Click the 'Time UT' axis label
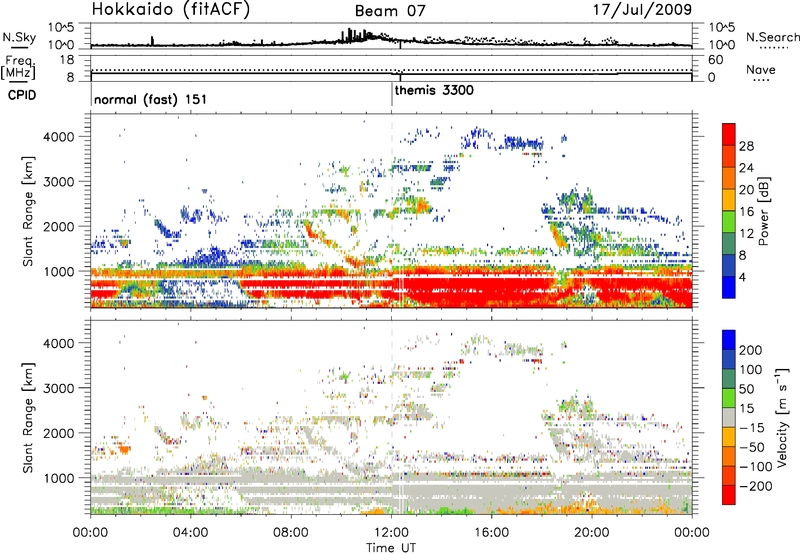The image size is (800, 554). tap(391, 548)
